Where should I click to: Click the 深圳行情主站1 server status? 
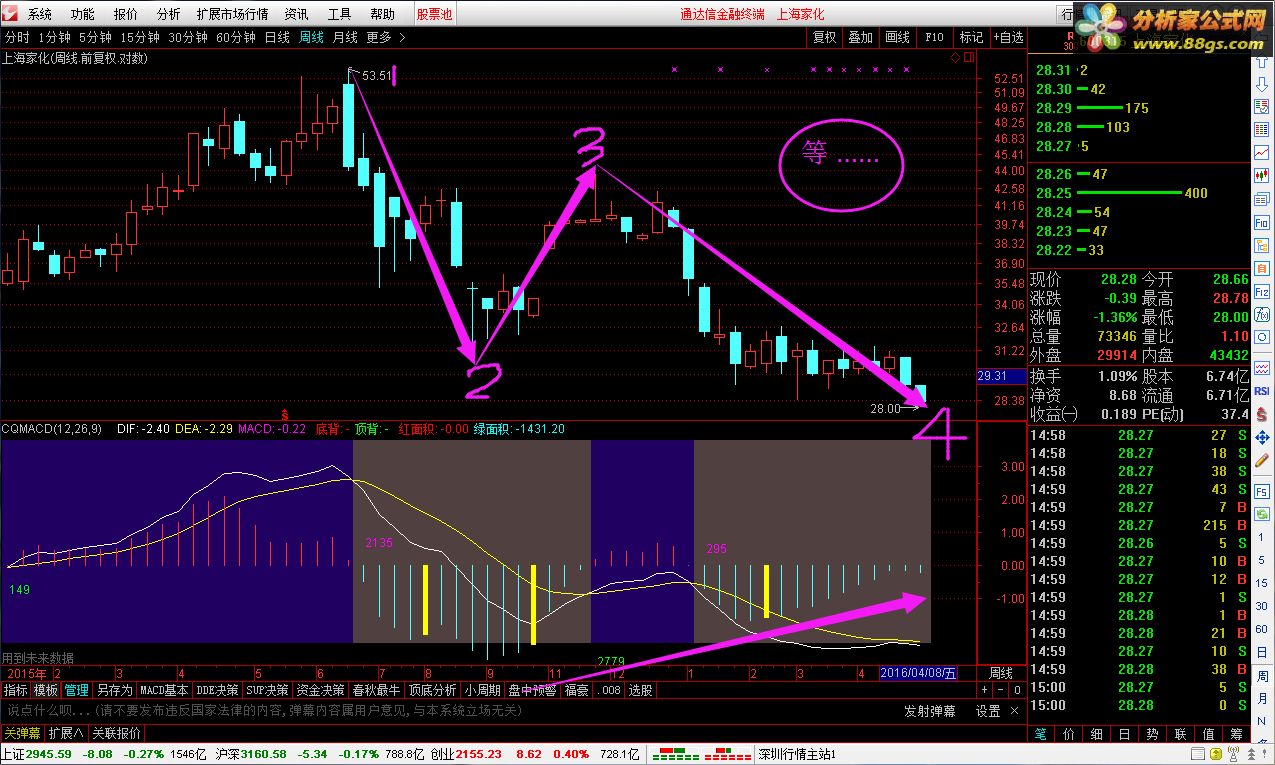coord(797,754)
